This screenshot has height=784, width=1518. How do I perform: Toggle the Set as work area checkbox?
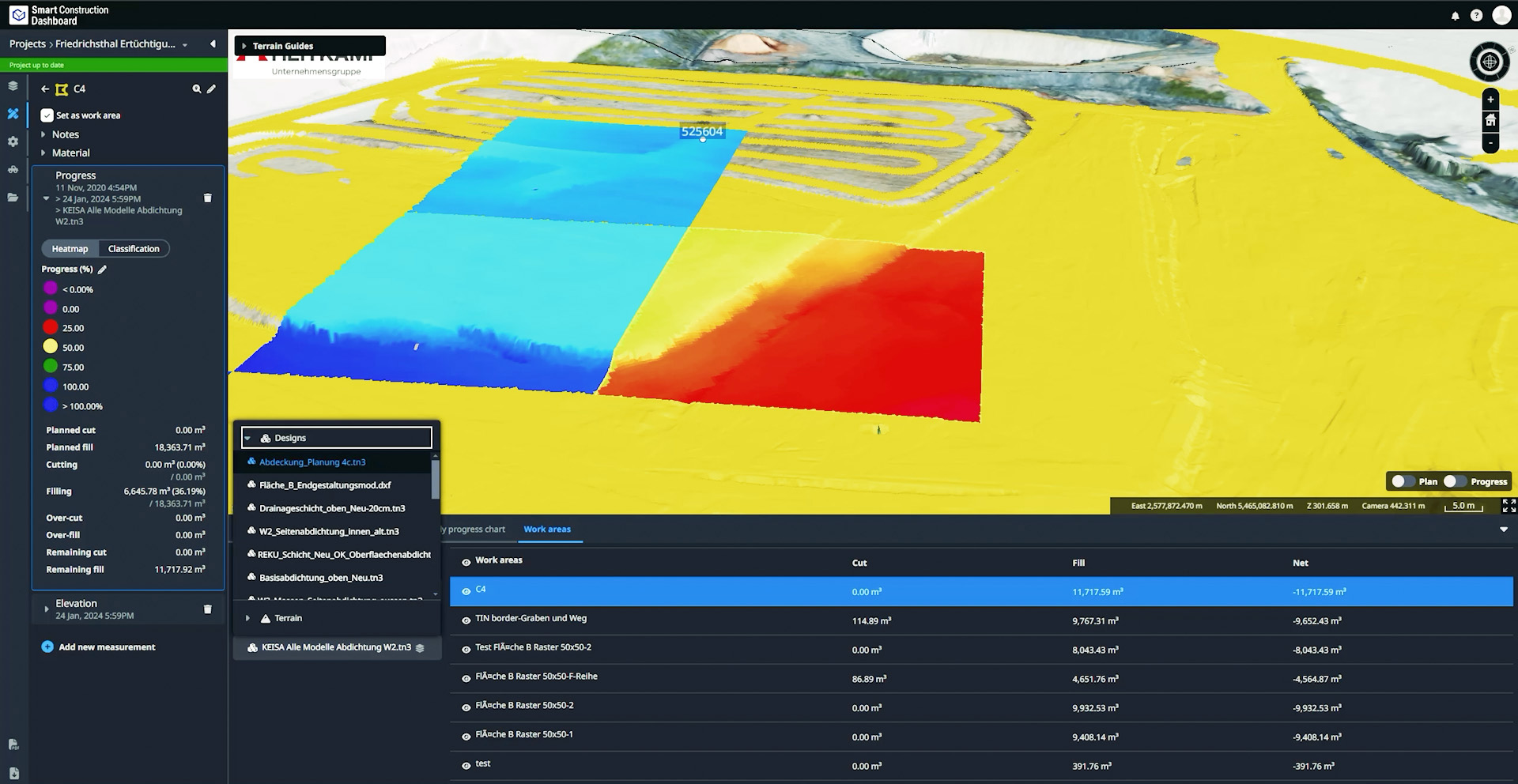[47, 115]
